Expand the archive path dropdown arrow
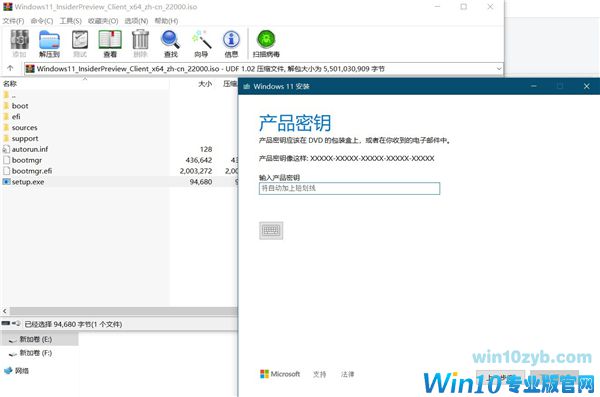The height and width of the screenshot is (397, 600). 499,69
